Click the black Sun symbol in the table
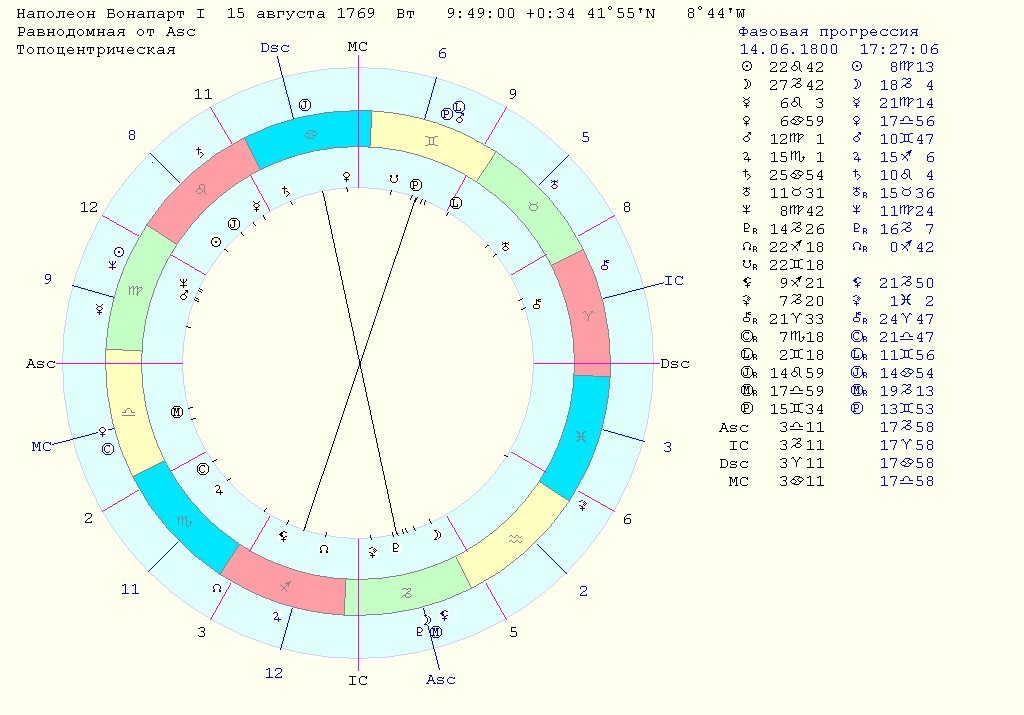The width and height of the screenshot is (1024, 715). point(747,67)
